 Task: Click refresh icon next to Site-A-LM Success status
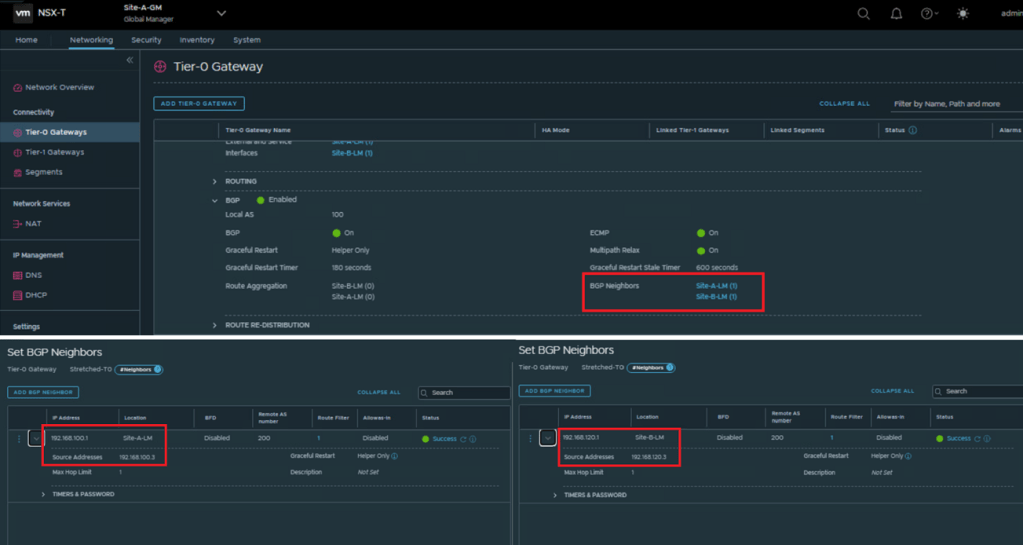pos(463,439)
